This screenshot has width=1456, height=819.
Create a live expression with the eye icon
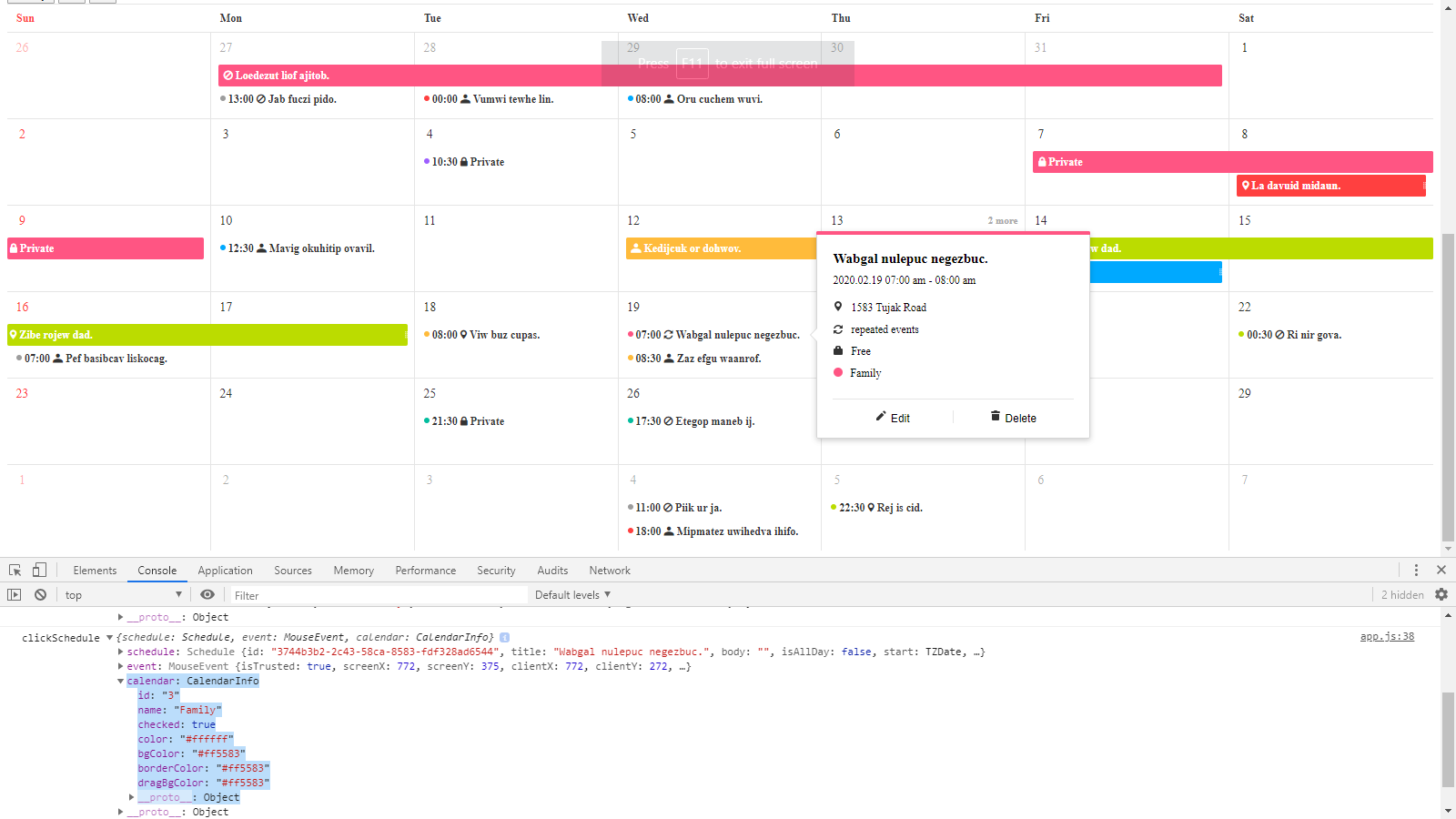pos(207,594)
